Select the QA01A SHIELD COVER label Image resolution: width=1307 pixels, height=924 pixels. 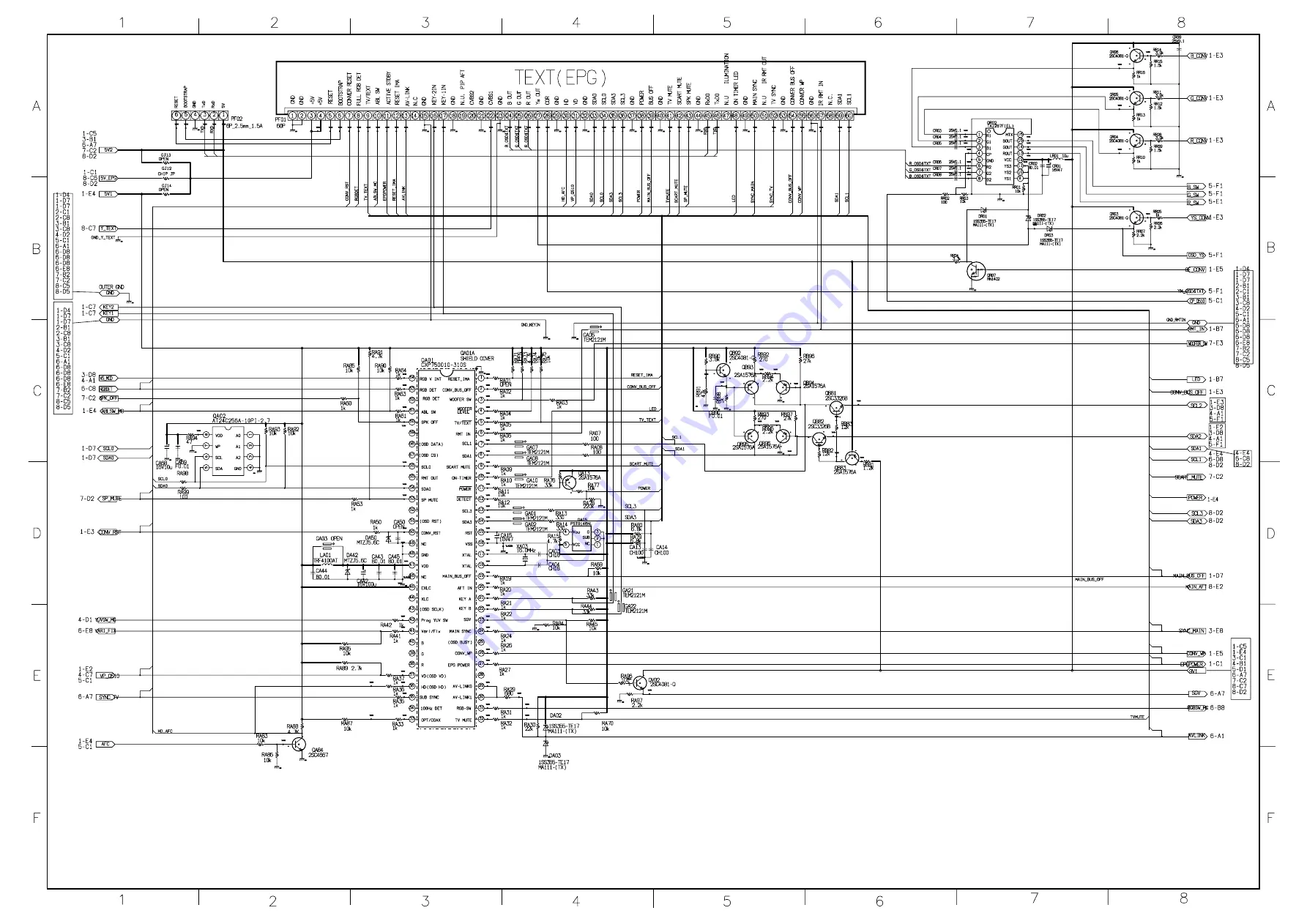tap(477, 356)
